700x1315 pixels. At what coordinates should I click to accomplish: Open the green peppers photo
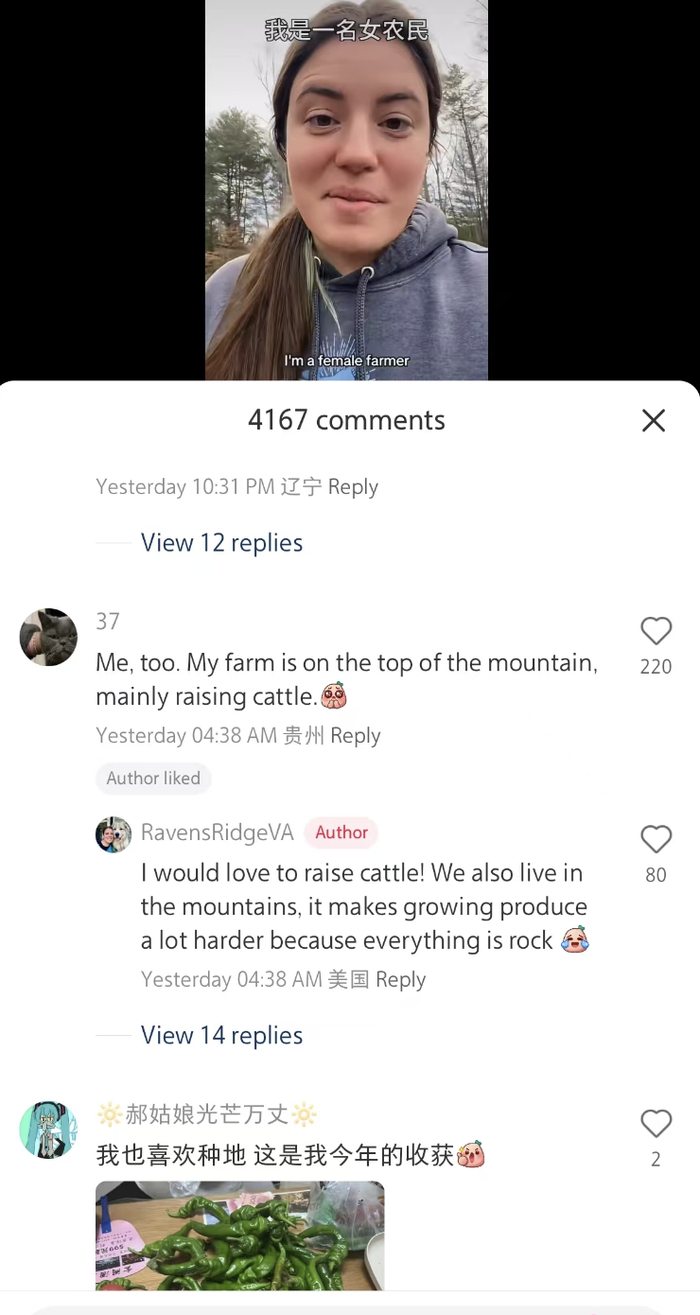(x=240, y=1236)
